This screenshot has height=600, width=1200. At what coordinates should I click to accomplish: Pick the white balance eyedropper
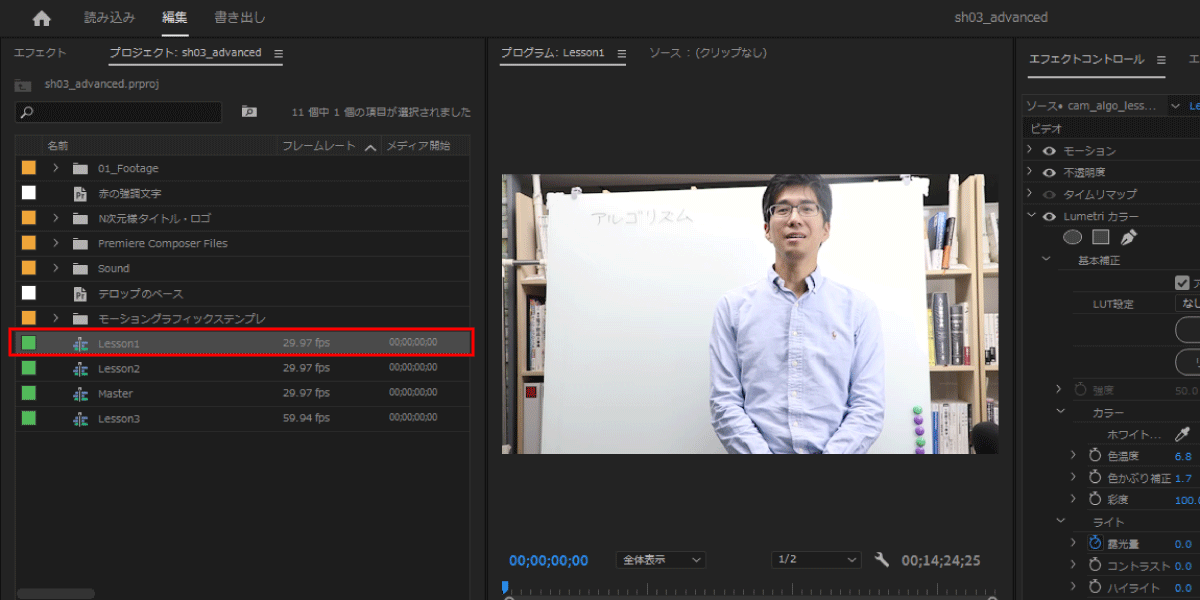pos(1182,434)
